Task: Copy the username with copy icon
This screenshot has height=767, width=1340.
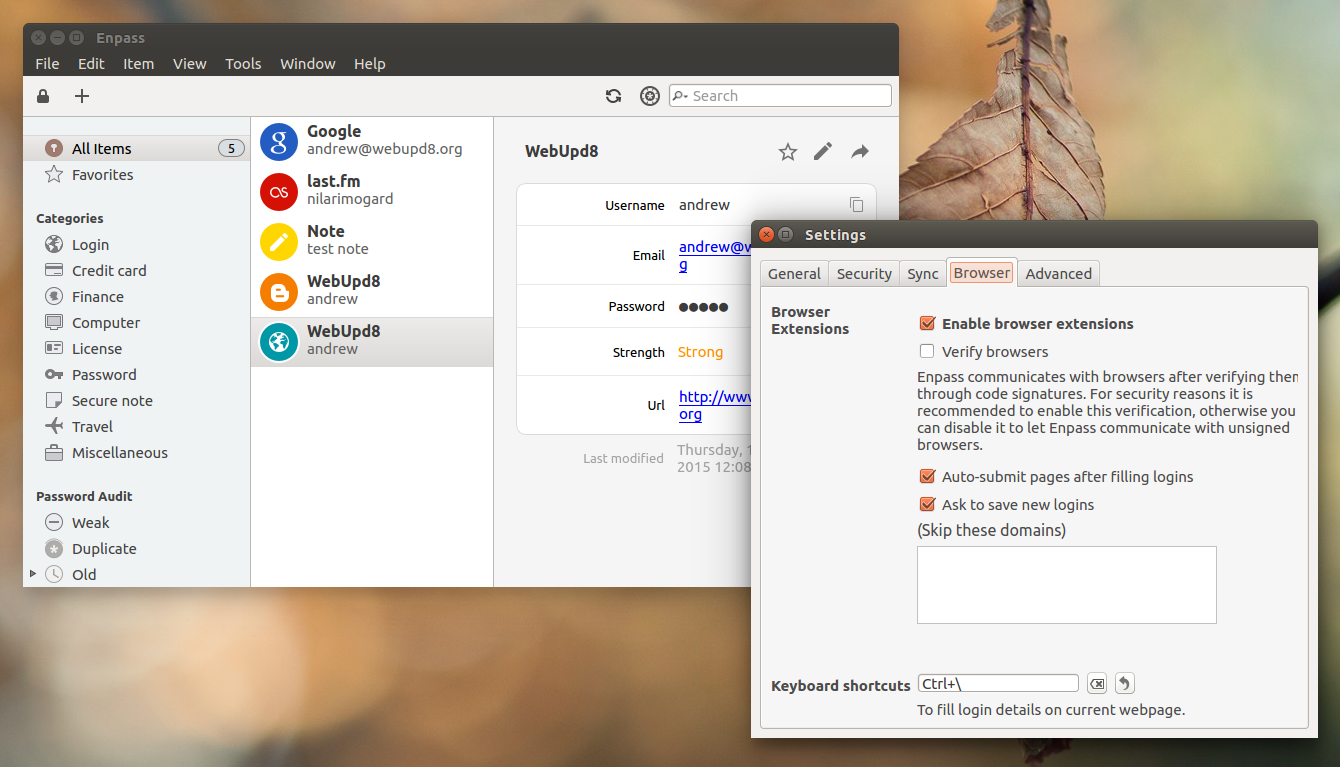Action: (857, 204)
